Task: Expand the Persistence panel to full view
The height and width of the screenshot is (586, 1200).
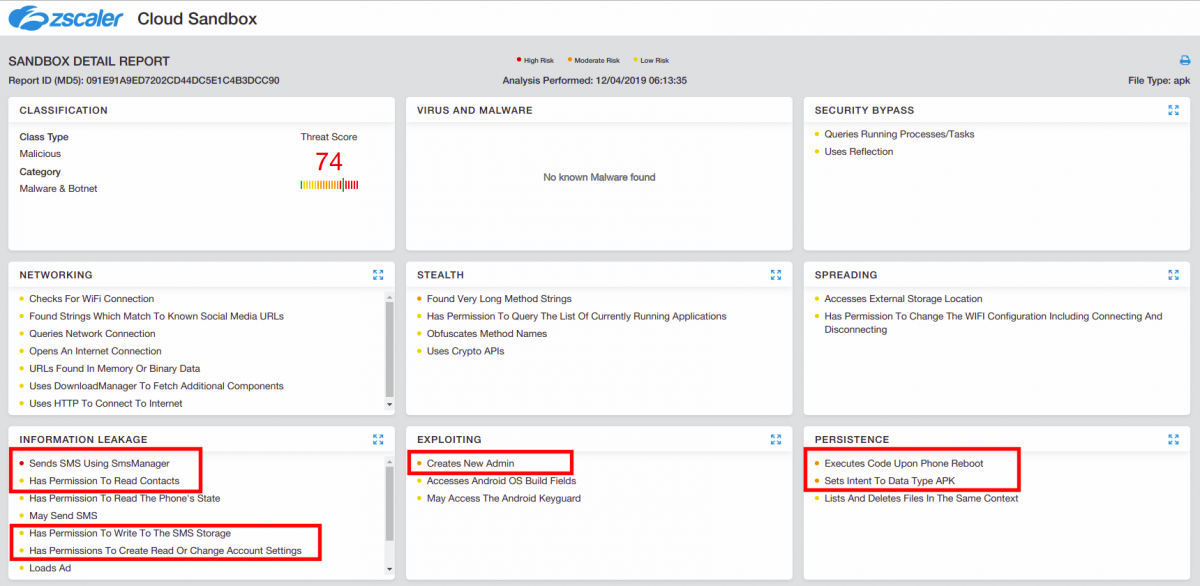Action: tap(1173, 439)
